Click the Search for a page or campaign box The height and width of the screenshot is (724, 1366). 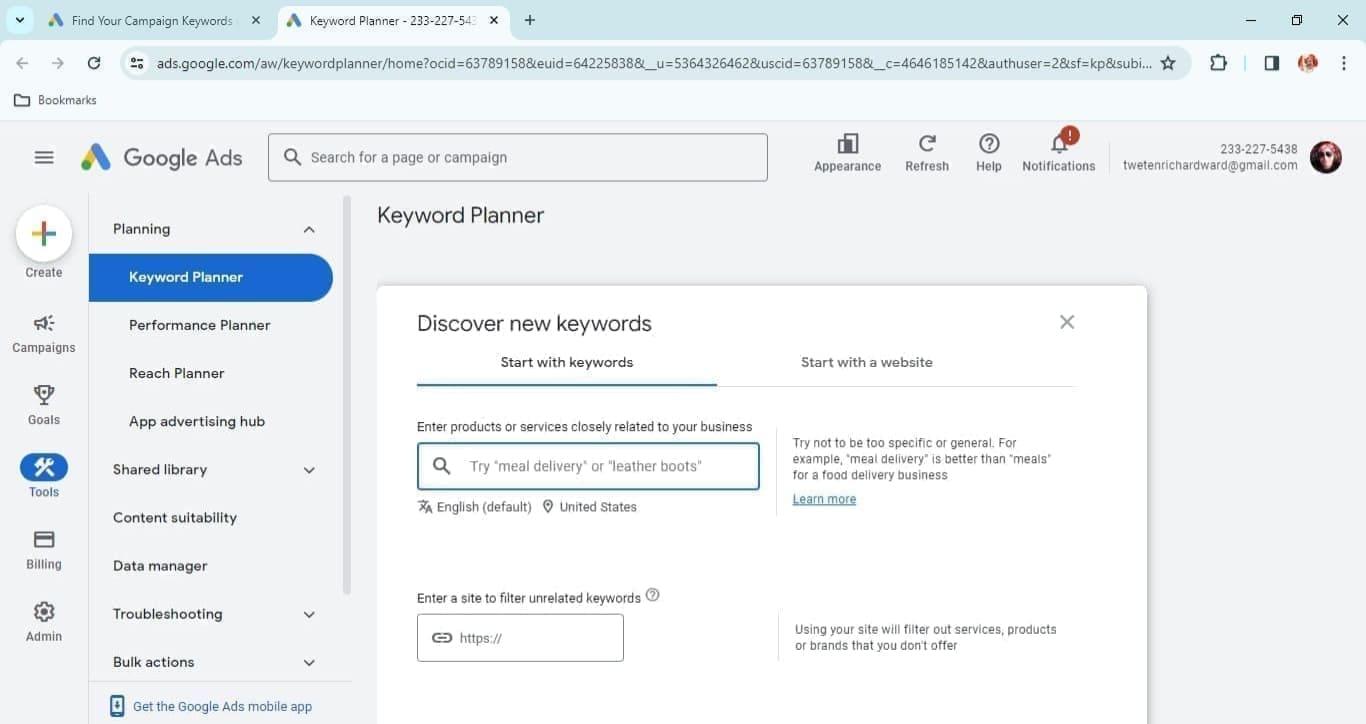[x=518, y=157]
